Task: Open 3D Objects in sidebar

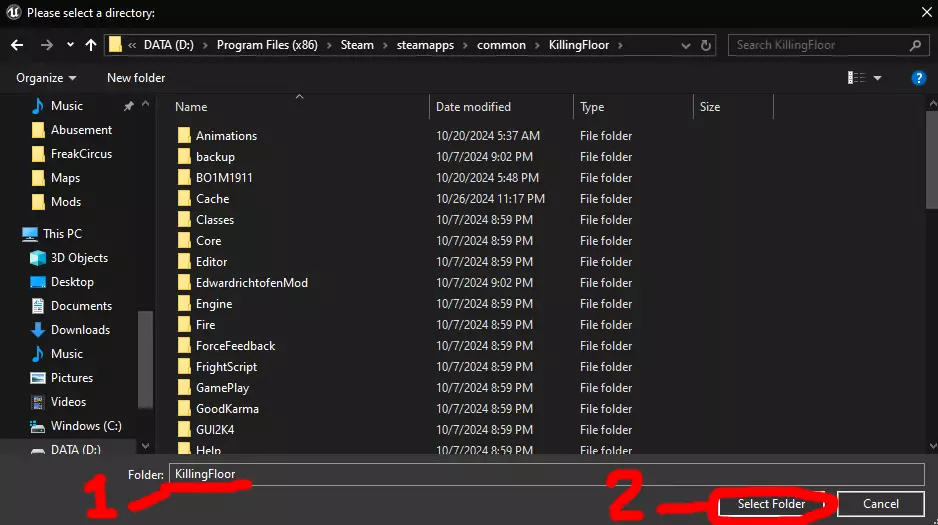Action: point(79,258)
